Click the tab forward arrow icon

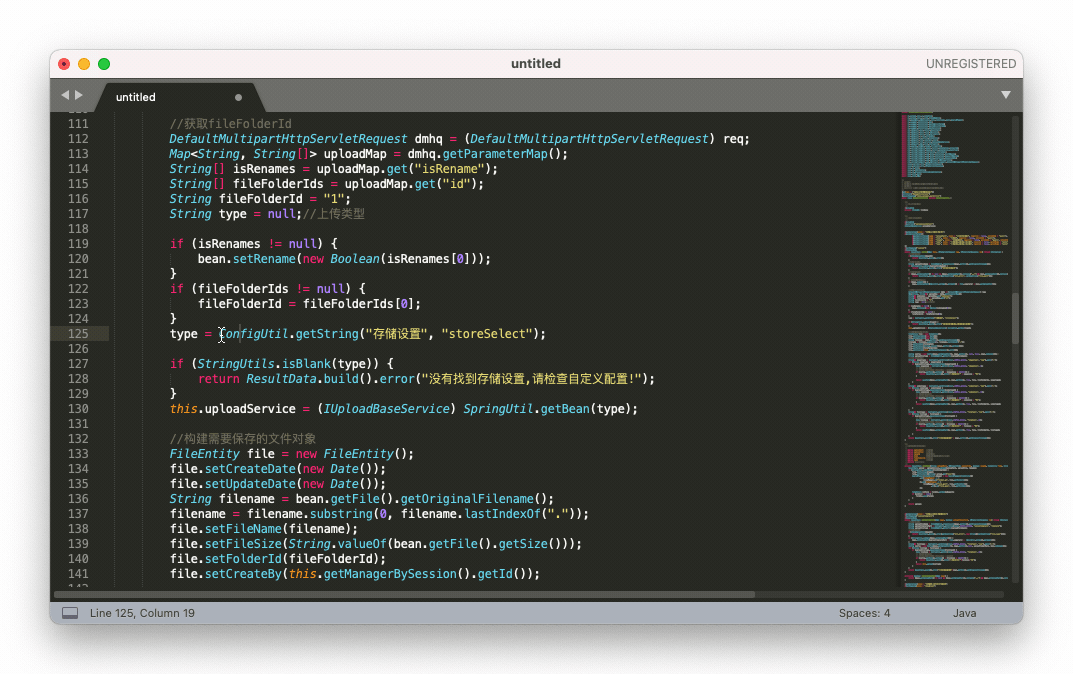79,95
